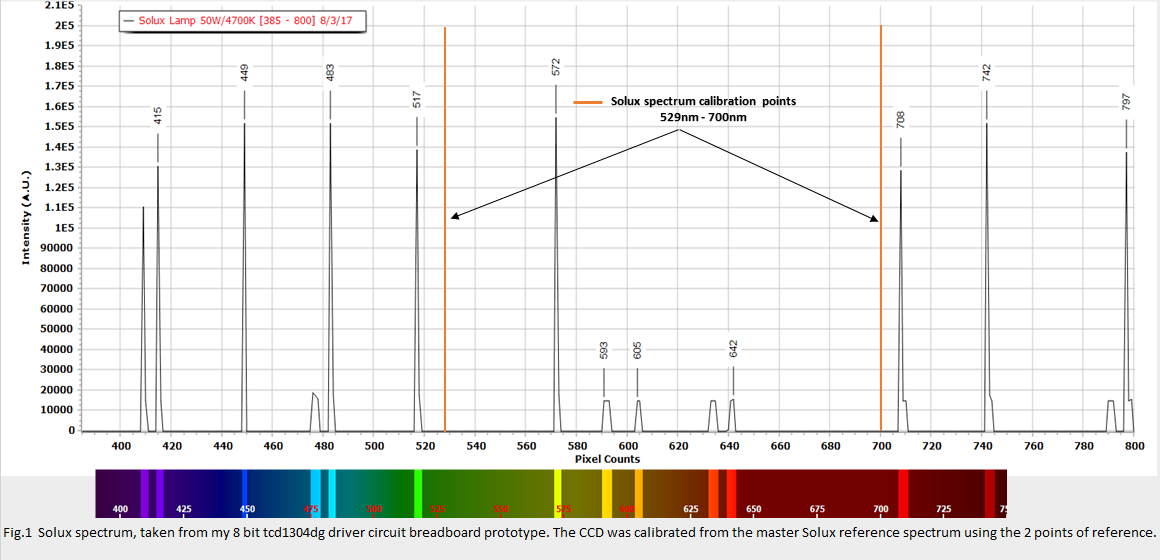The width and height of the screenshot is (1160, 560).
Task: Click the orange calibration line near 529
Action: click(x=445, y=228)
